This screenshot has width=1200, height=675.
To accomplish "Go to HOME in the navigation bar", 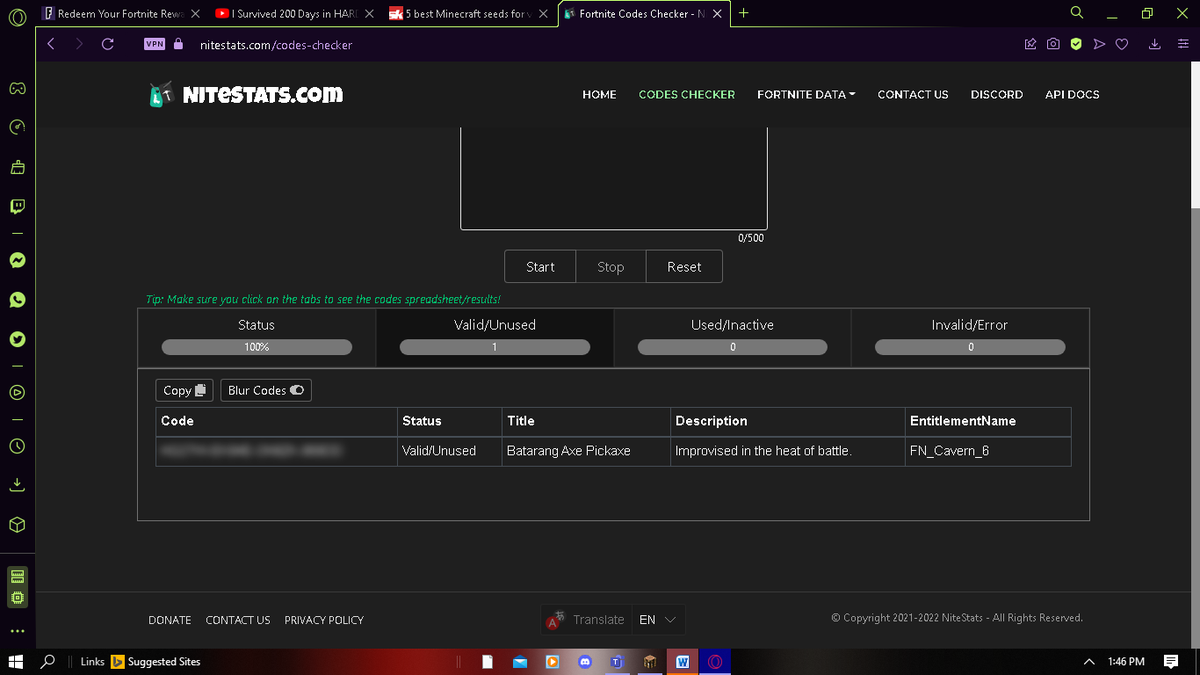I will [x=599, y=94].
